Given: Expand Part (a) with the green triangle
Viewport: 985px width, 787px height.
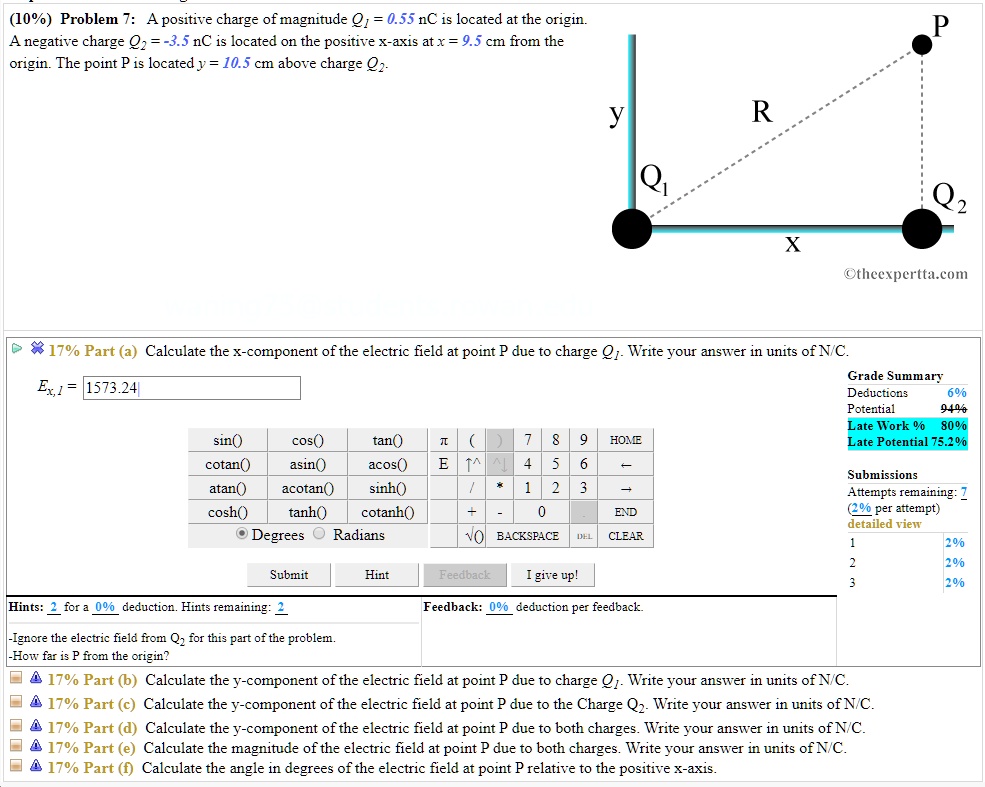Looking at the screenshot, I should [17, 349].
